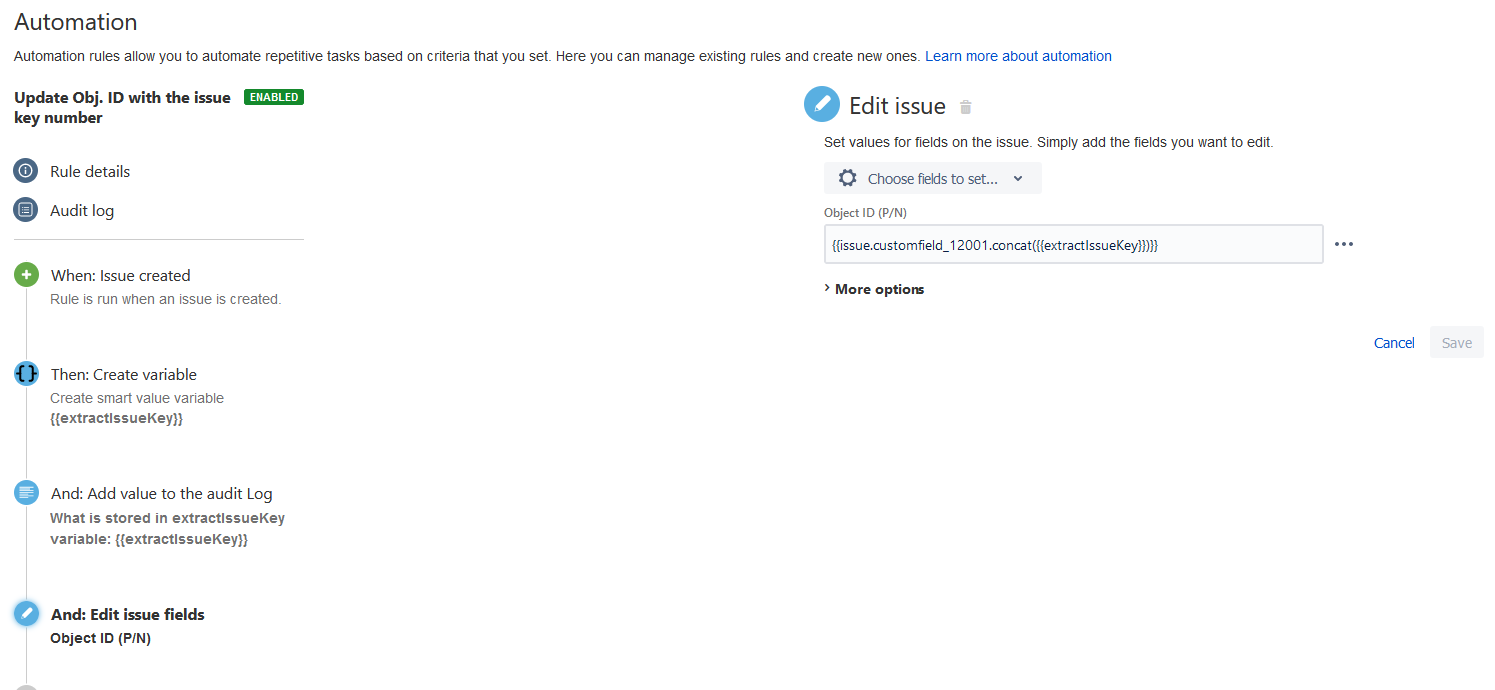Click the gear icon in Choose fields button
Screen dimensions: 1495x690
click(847, 178)
